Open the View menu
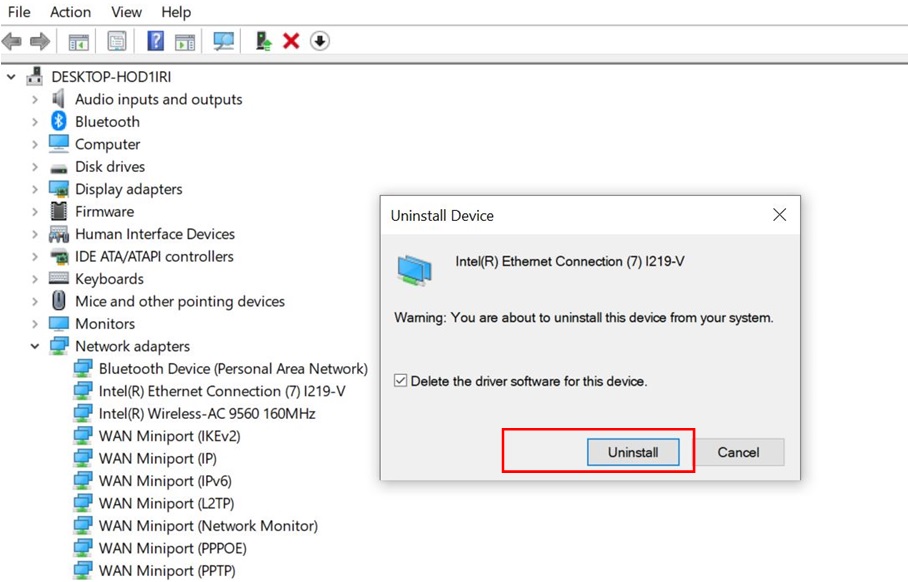 tap(126, 12)
